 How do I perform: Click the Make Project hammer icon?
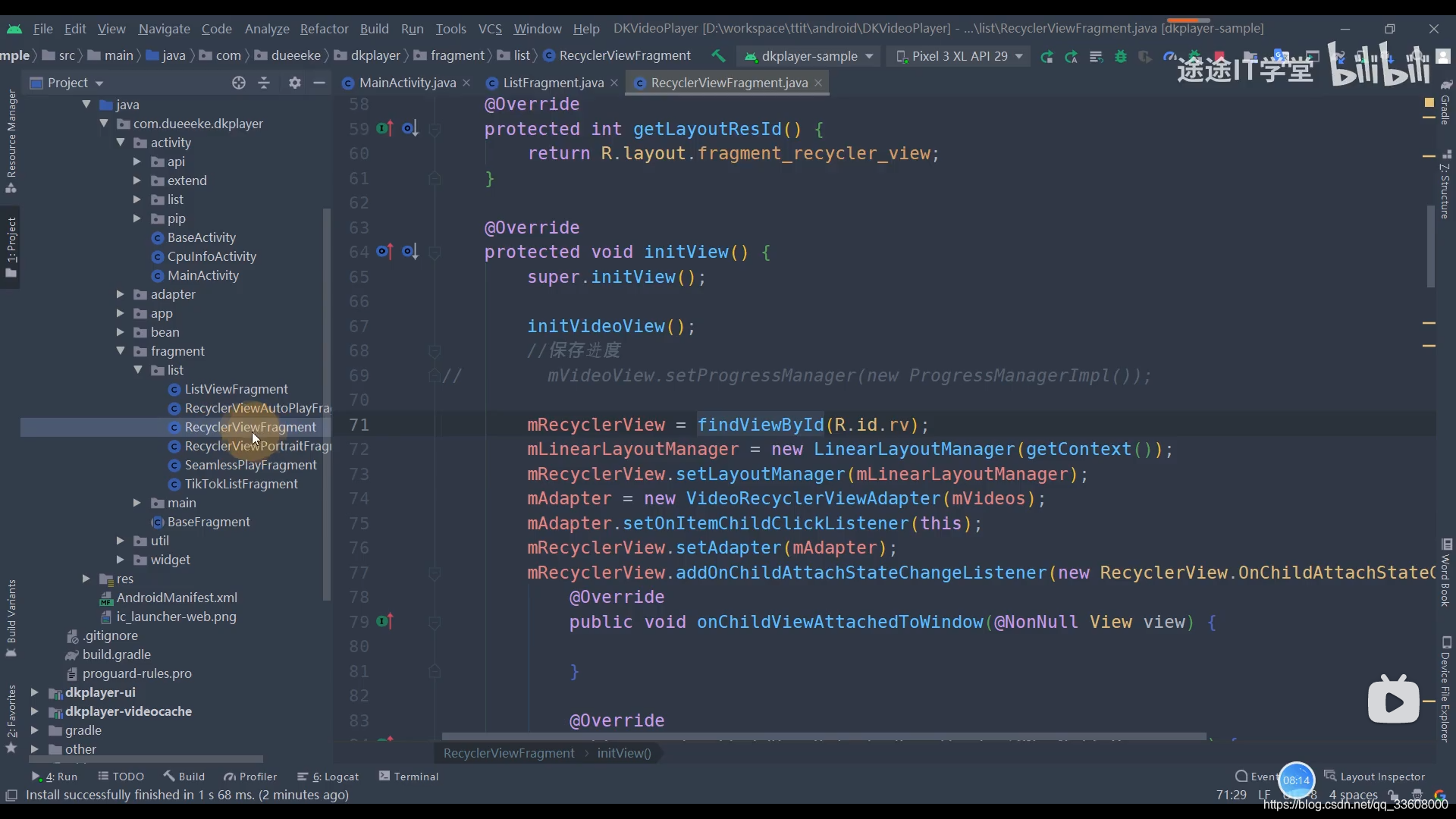(717, 56)
